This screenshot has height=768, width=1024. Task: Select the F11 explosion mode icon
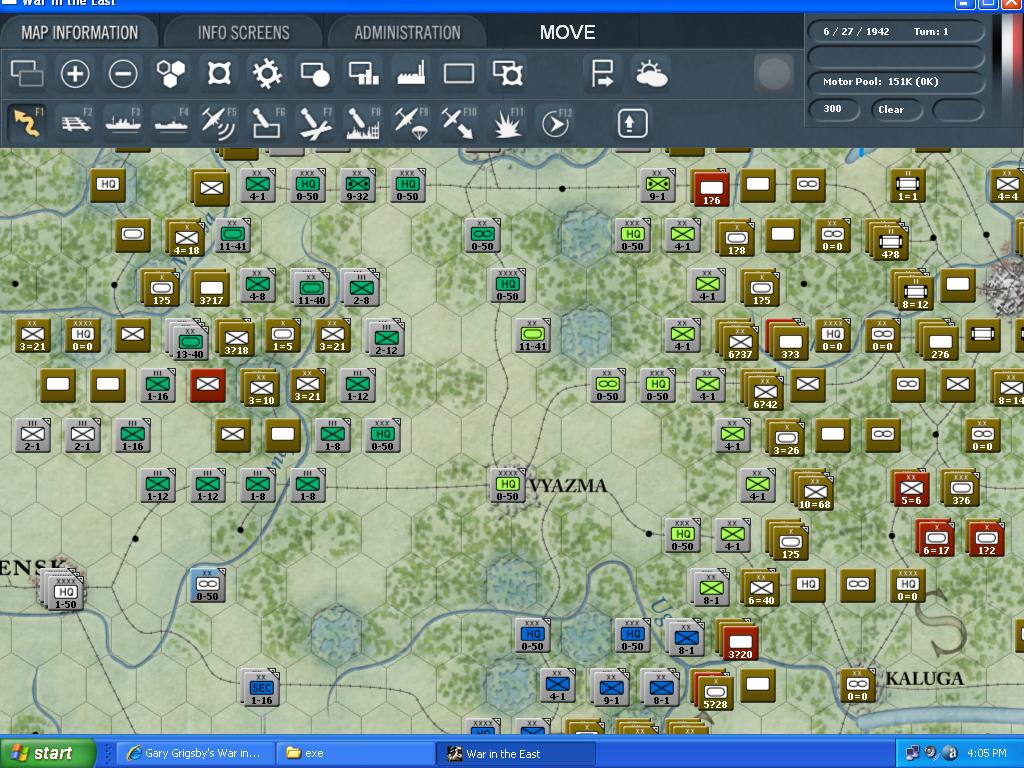point(507,123)
